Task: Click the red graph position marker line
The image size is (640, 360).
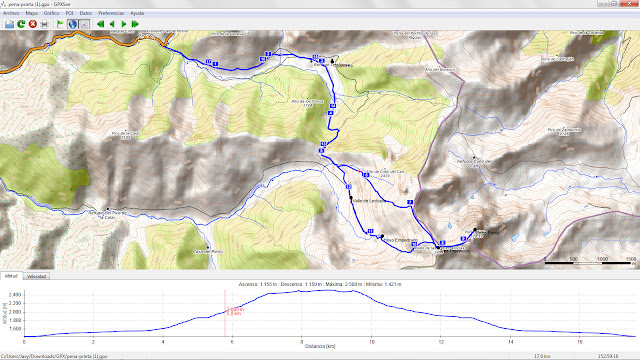Action: tap(225, 313)
